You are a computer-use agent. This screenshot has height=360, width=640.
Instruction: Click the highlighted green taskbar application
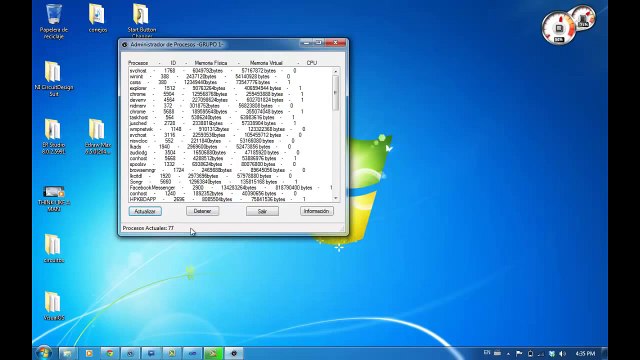pos(213,353)
